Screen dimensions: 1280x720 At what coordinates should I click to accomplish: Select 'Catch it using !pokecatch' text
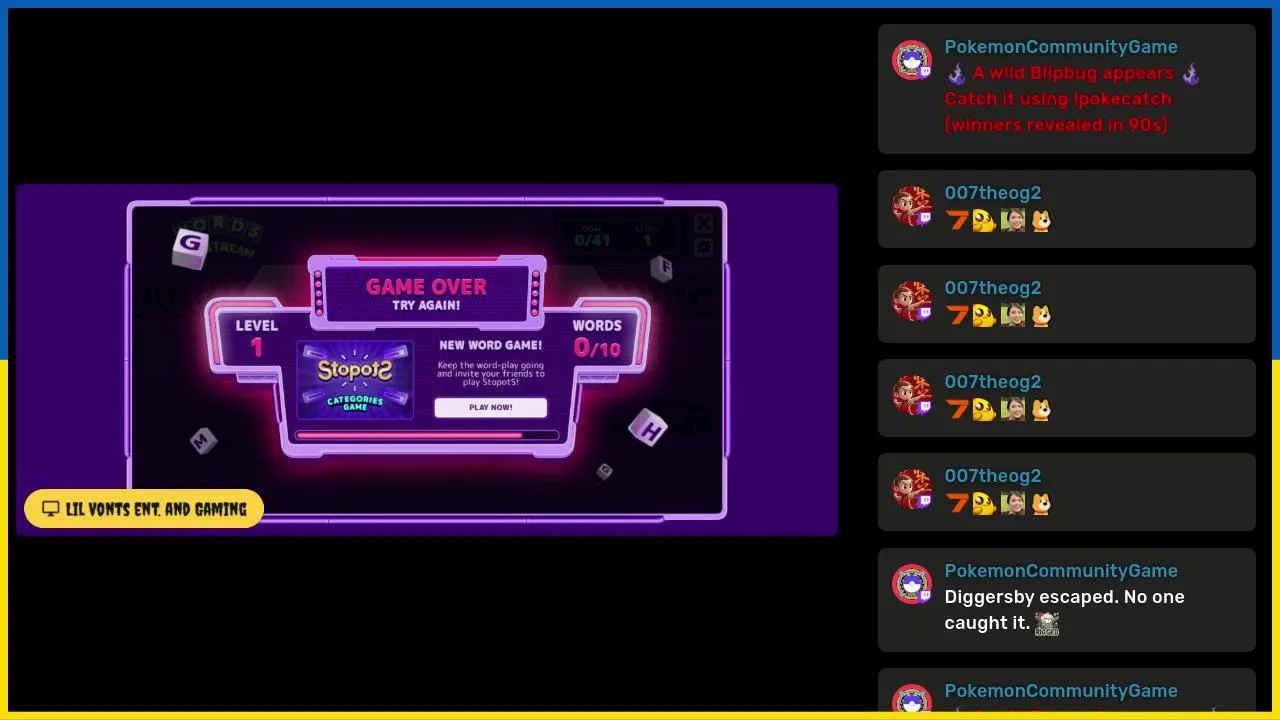point(1058,99)
